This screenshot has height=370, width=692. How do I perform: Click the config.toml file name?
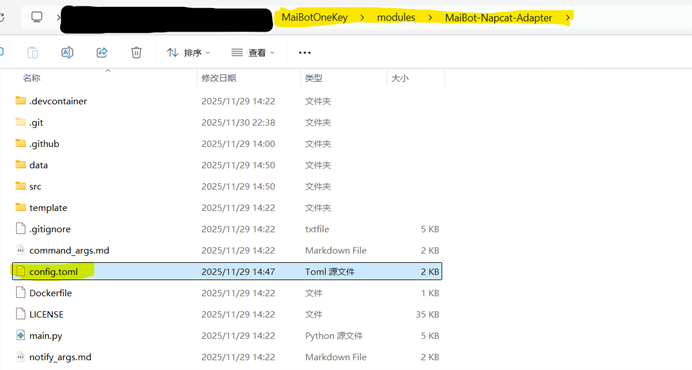click(53, 272)
